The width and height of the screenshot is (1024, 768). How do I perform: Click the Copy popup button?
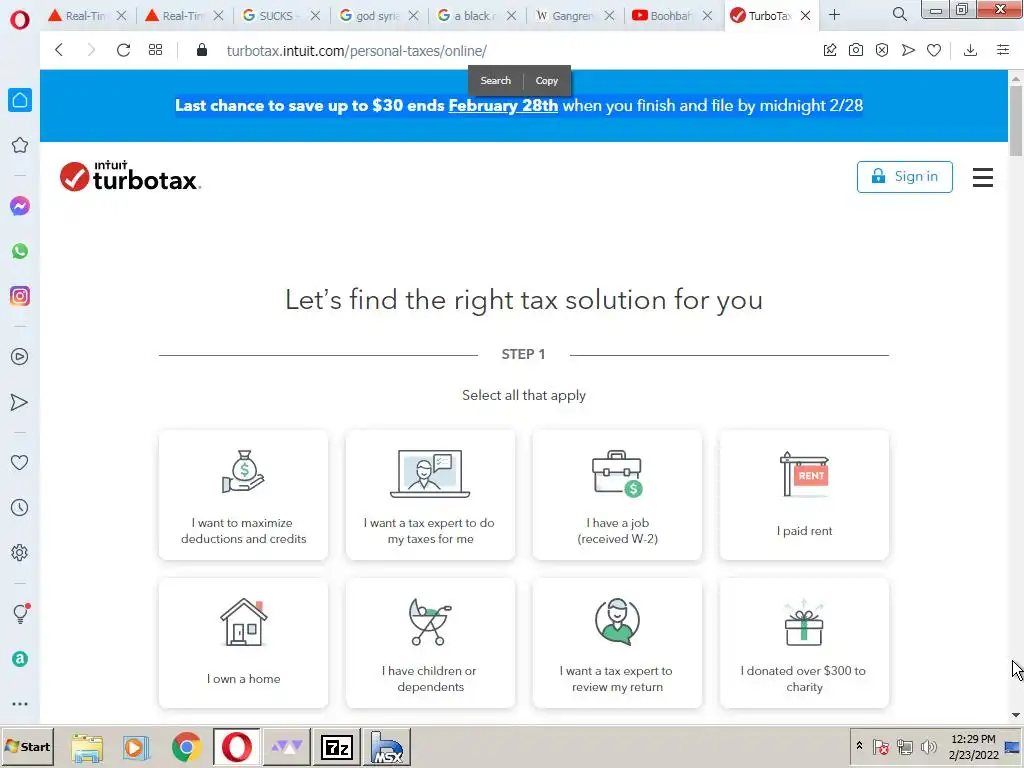pyautogui.click(x=547, y=81)
